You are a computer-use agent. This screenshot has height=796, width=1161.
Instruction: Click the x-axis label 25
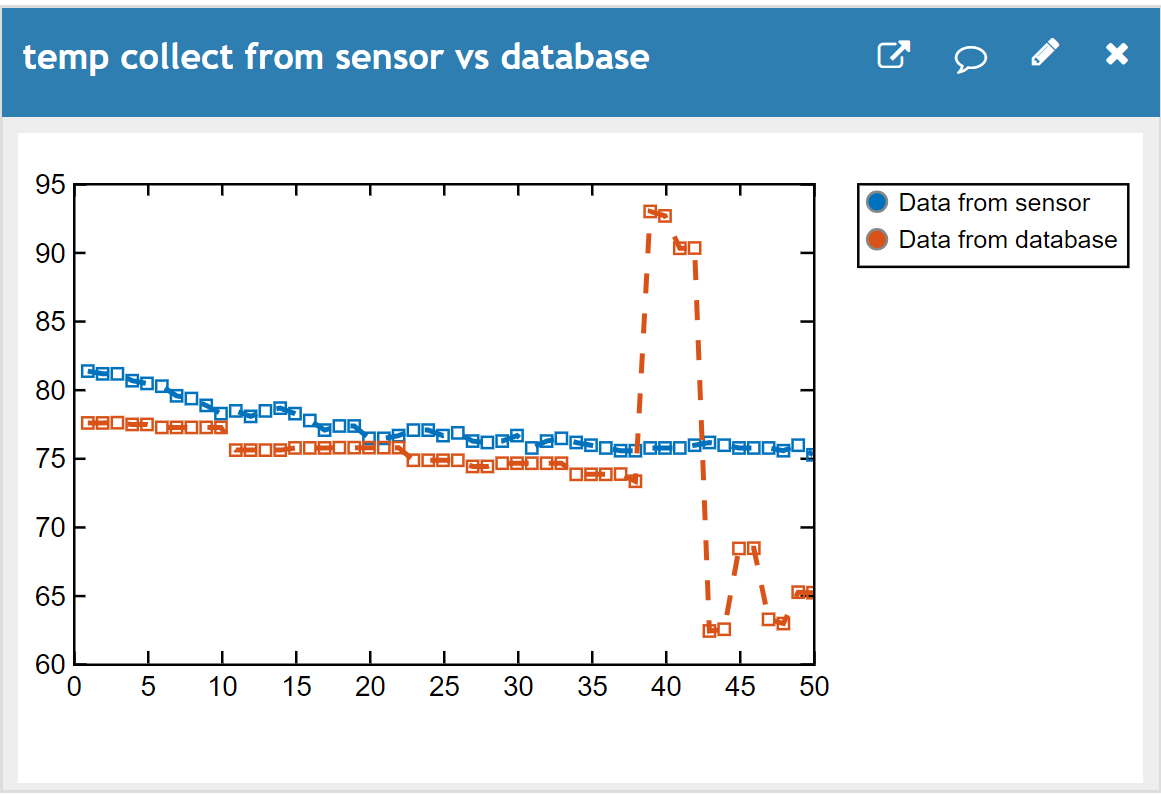(x=444, y=686)
